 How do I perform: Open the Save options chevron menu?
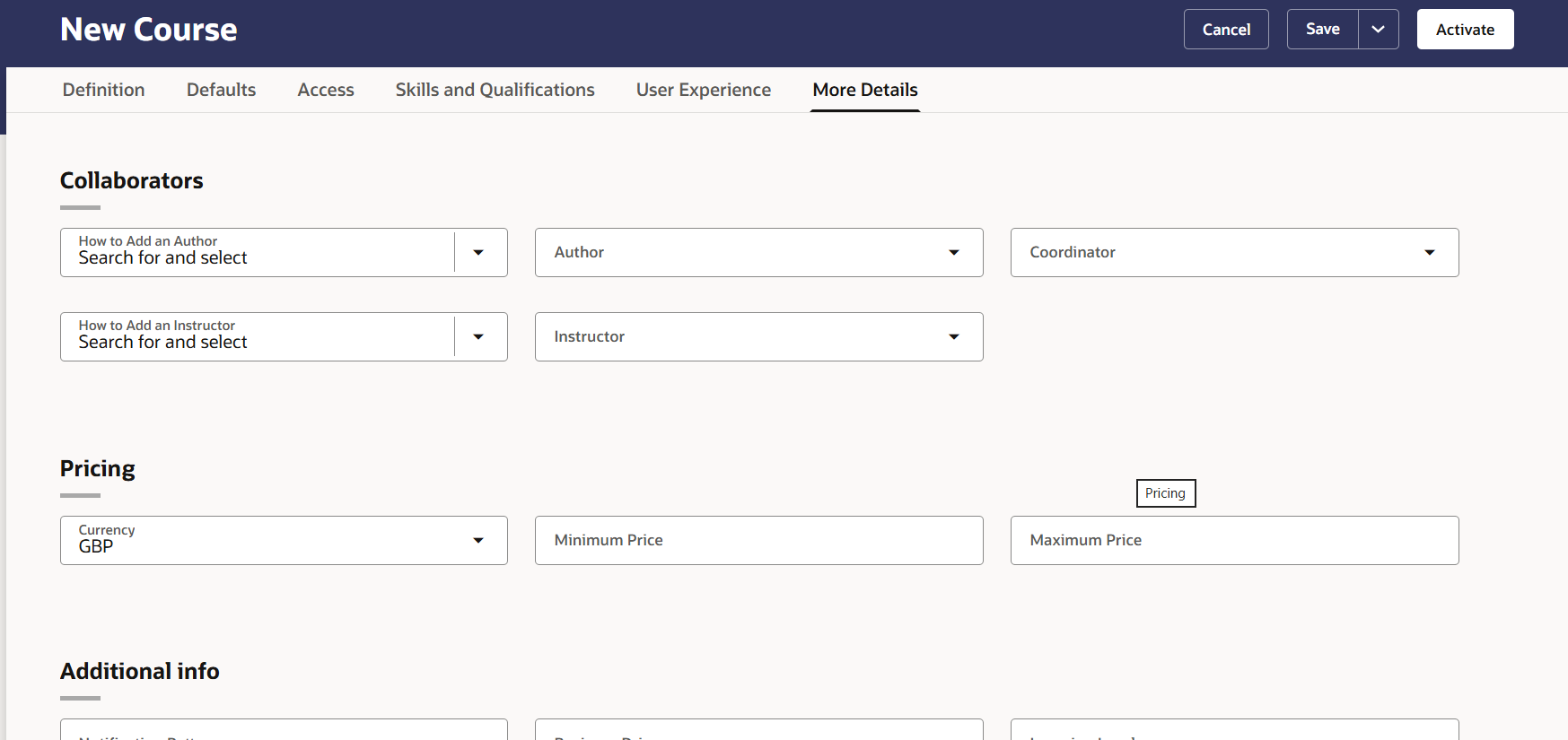tap(1378, 30)
